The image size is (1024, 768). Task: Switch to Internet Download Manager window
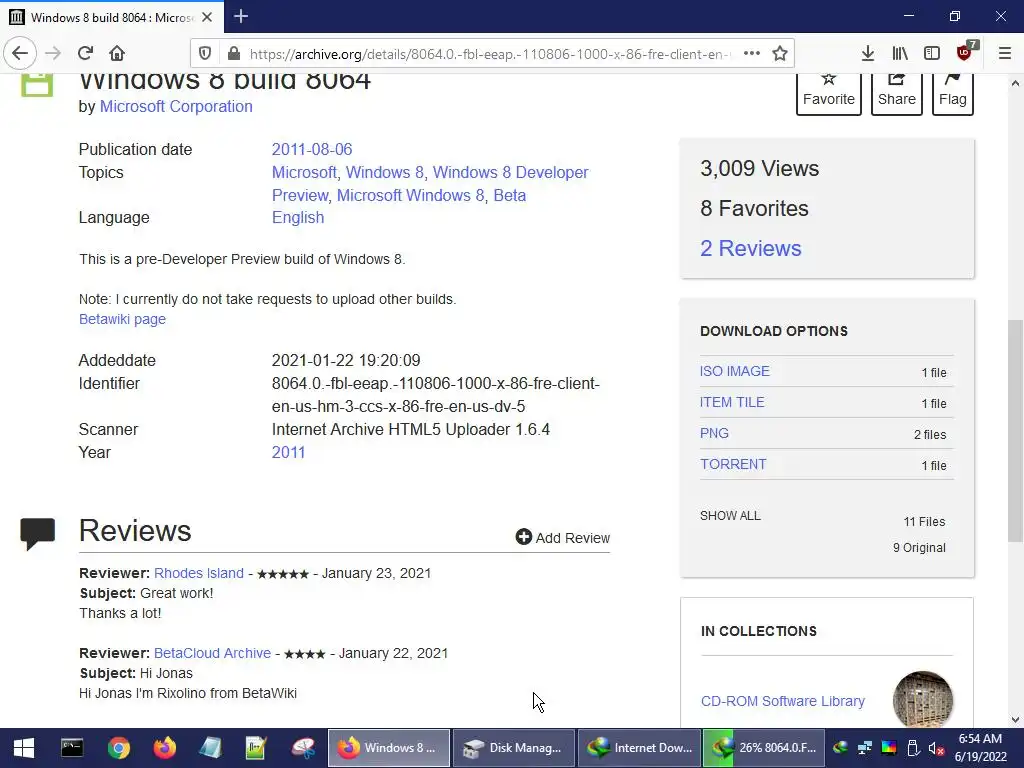point(639,748)
